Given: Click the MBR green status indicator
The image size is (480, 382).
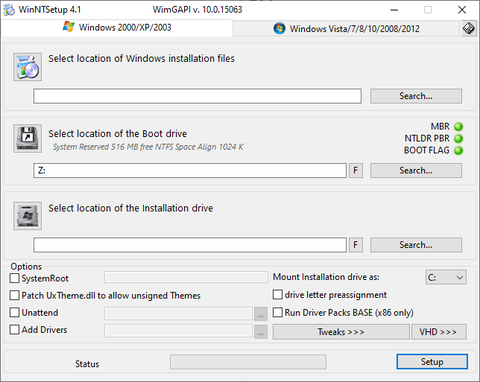Looking at the screenshot, I should 459,127.
